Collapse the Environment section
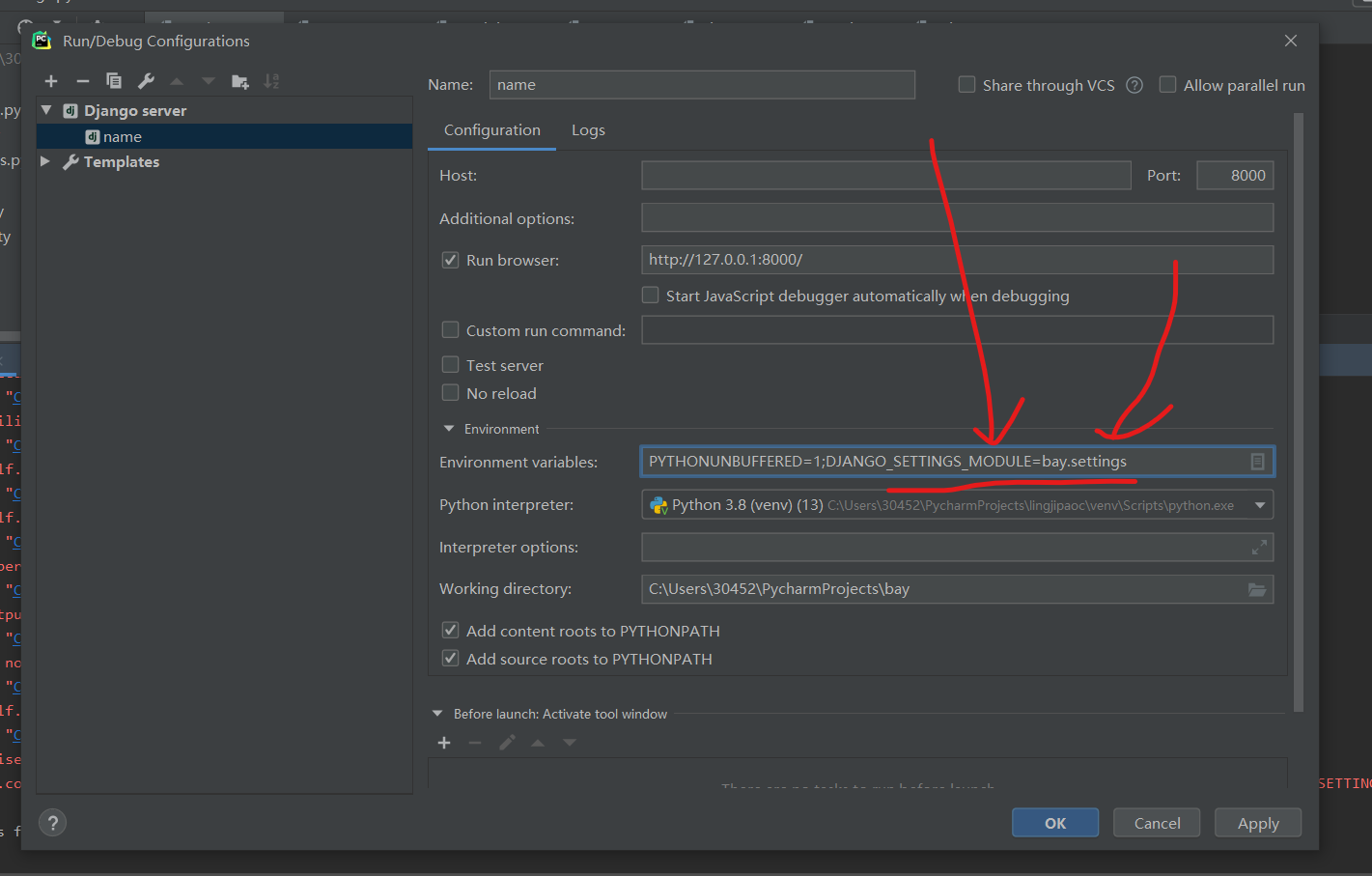This screenshot has height=876, width=1372. (447, 428)
